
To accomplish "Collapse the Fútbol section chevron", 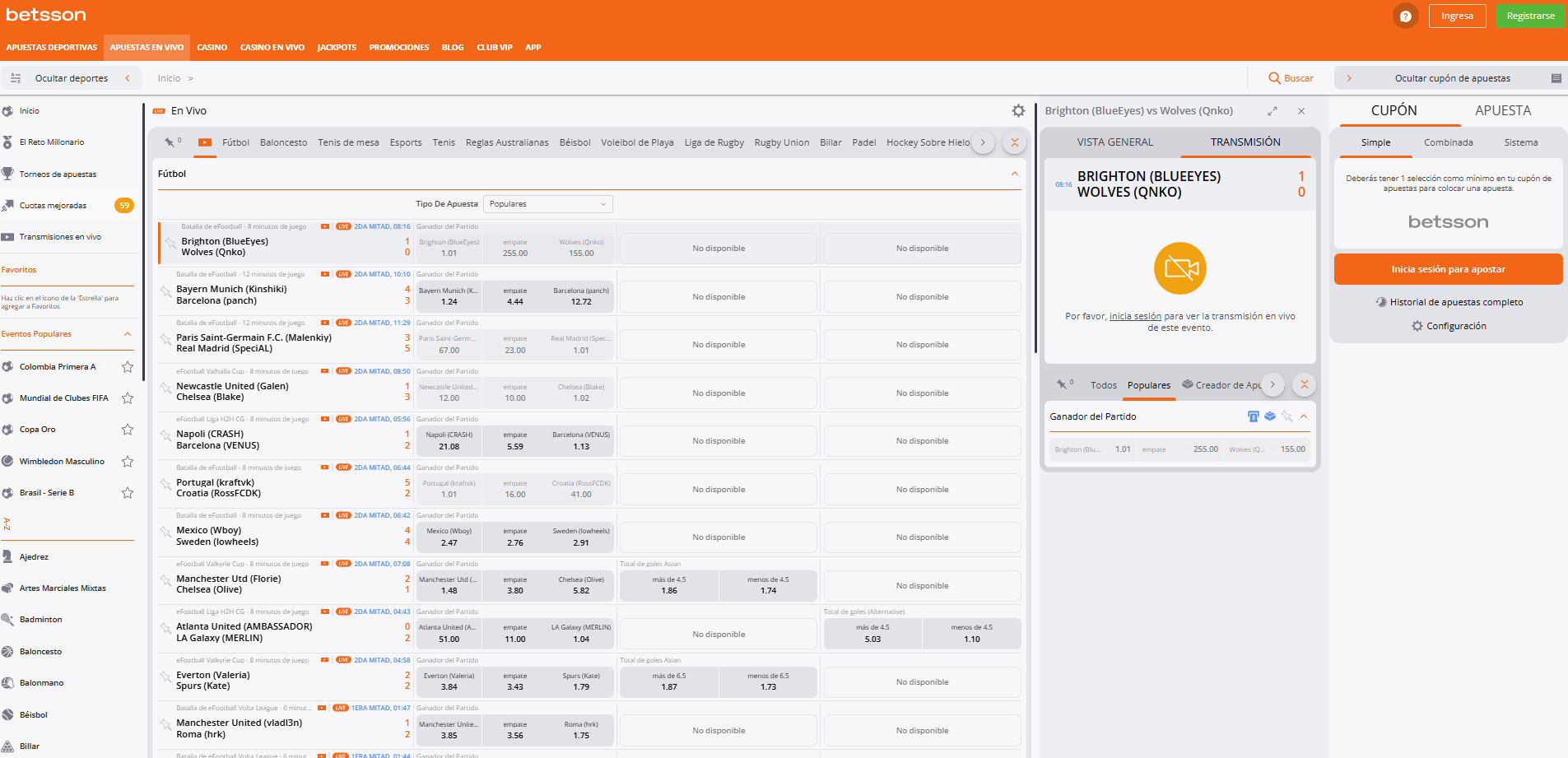I will pyautogui.click(x=1015, y=174).
